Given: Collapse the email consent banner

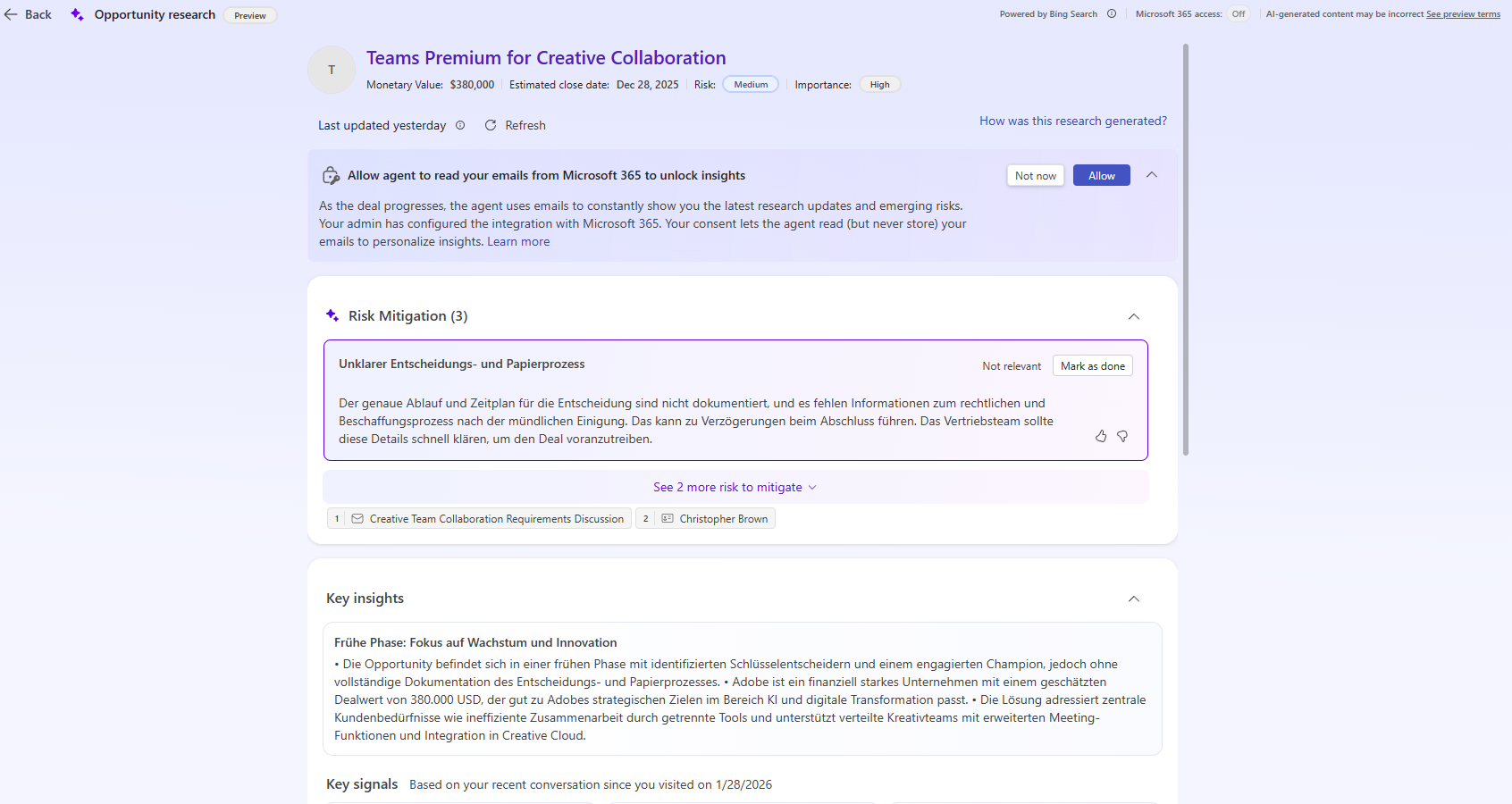Looking at the screenshot, I should pyautogui.click(x=1152, y=175).
